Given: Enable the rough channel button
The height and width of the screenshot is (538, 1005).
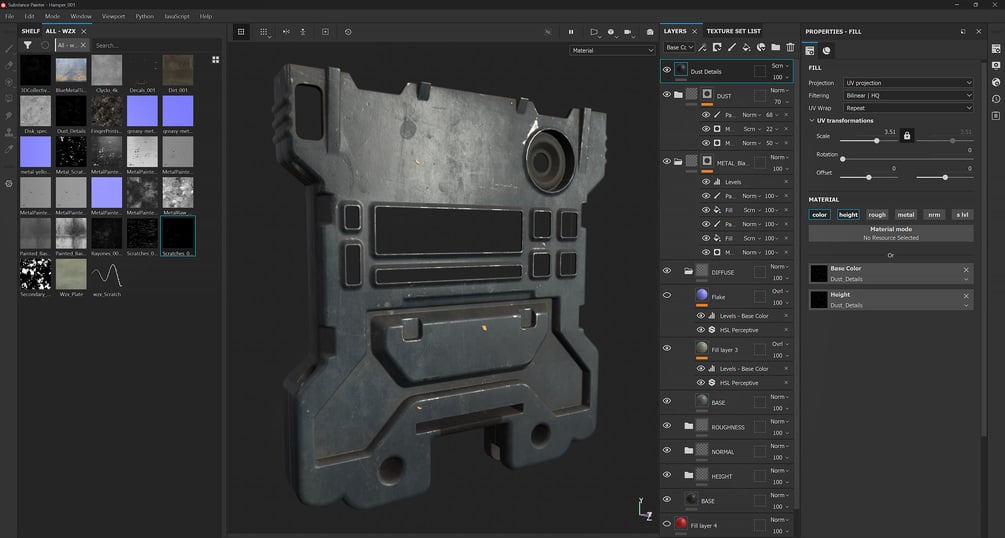Looking at the screenshot, I should pos(877,215).
